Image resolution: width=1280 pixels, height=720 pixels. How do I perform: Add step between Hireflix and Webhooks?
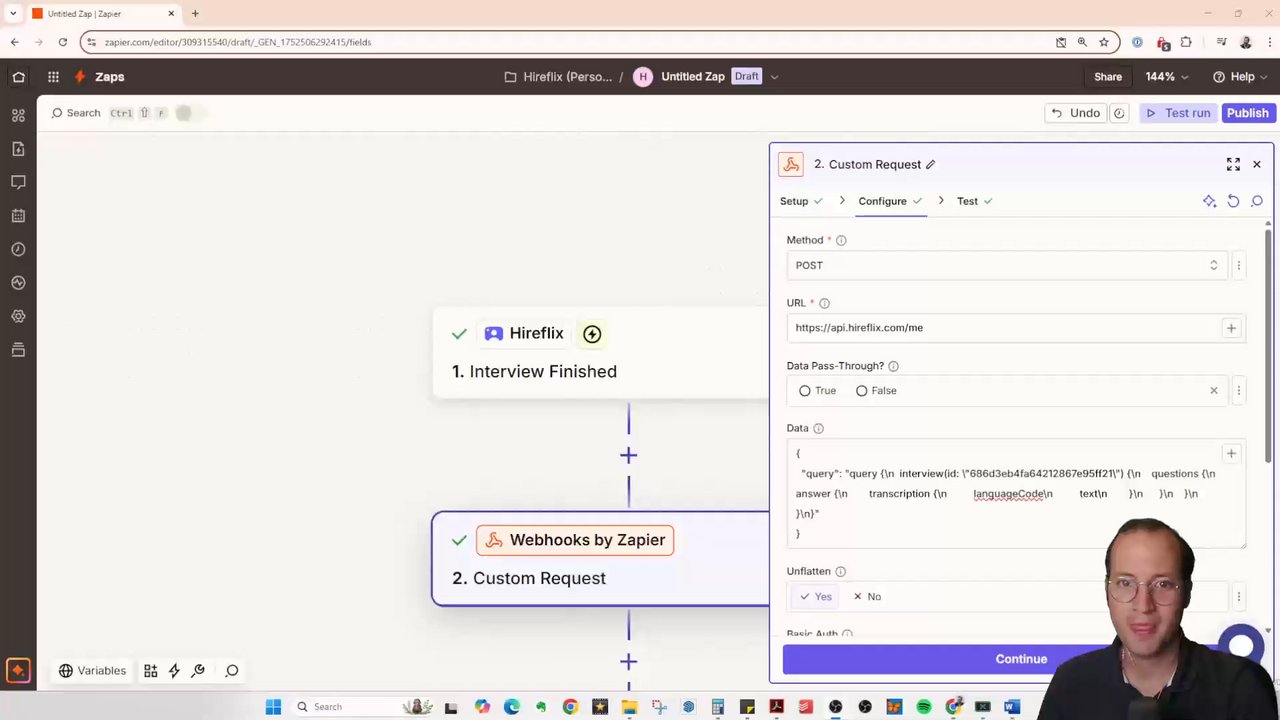pos(628,455)
